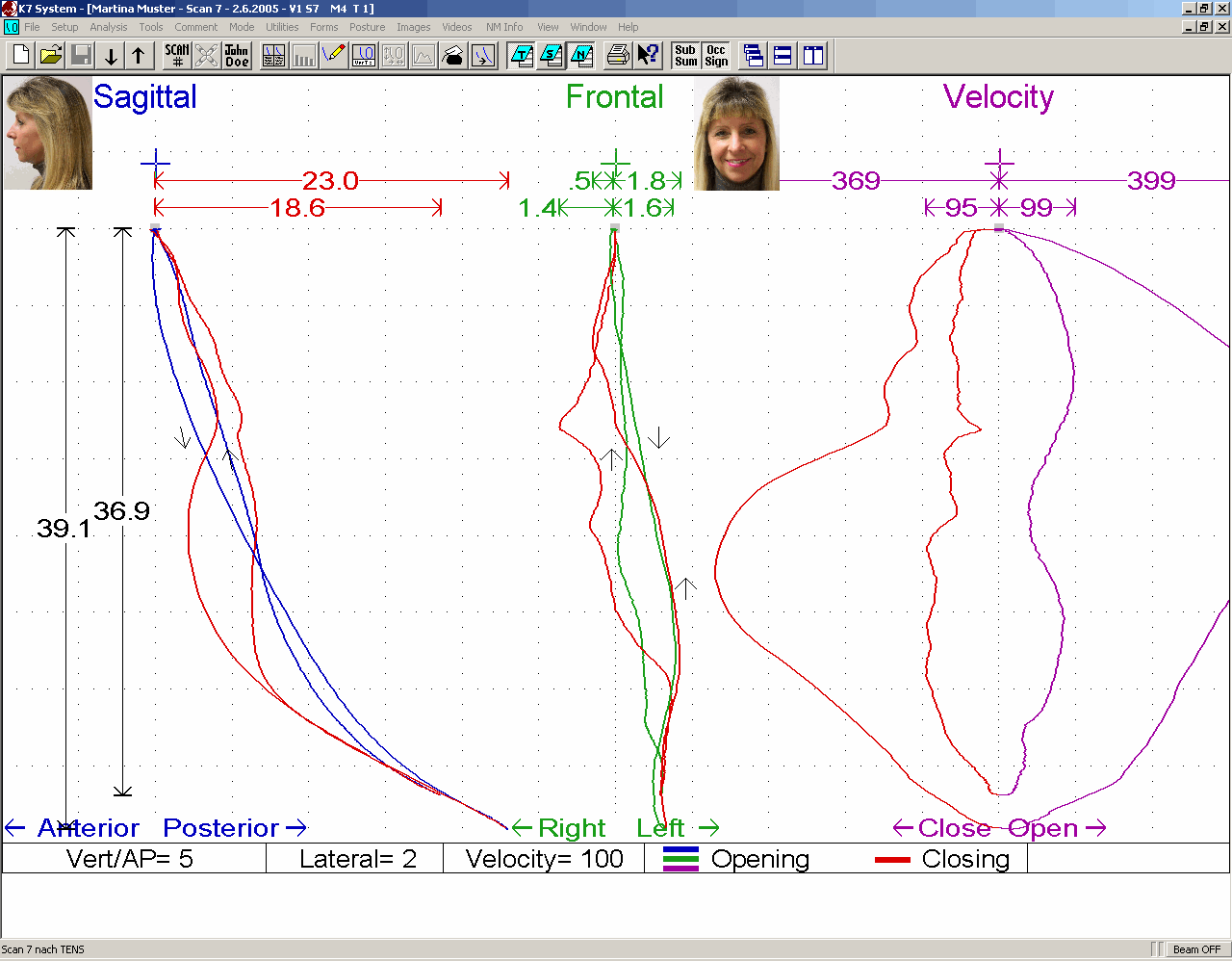The image size is (1232, 961).
Task: Click the side profile photo thumbnail
Action: point(48,133)
